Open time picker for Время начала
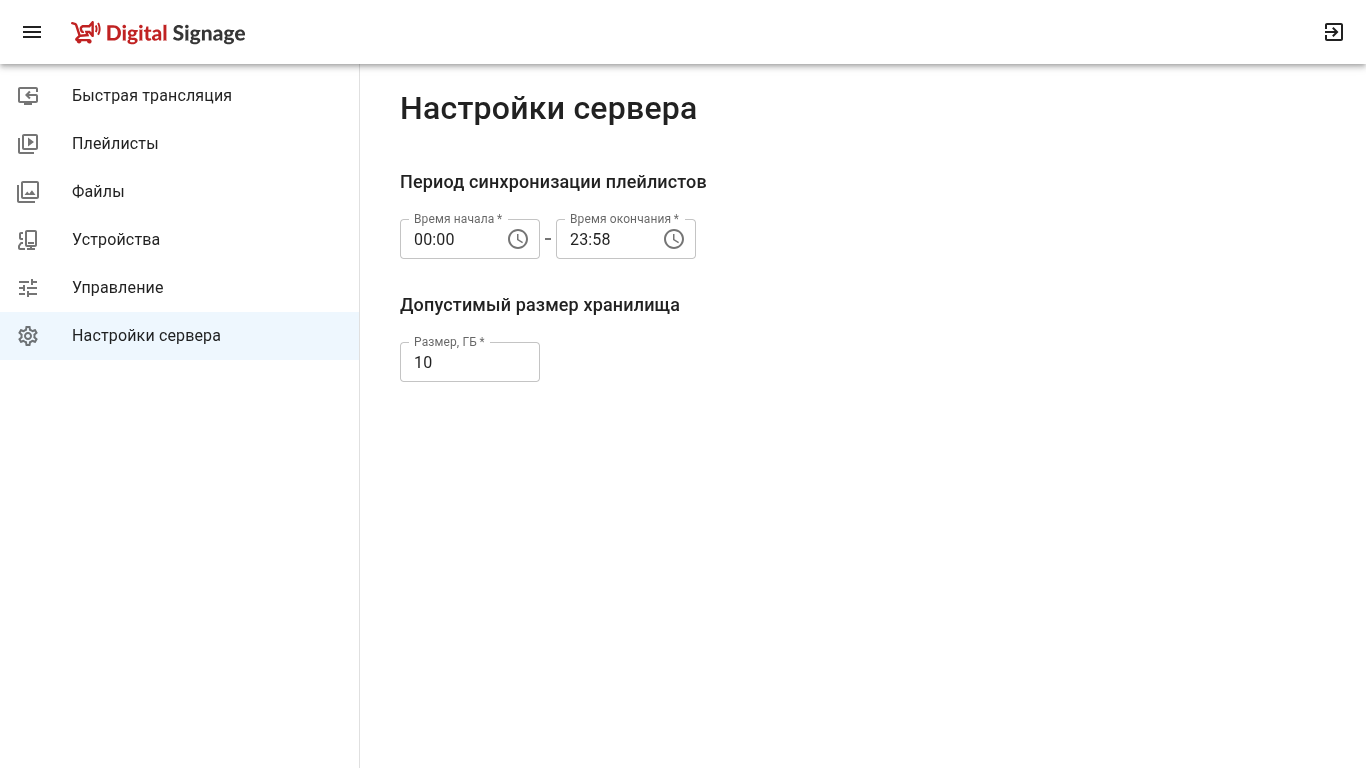Viewport: 1366px width, 768px height. click(x=518, y=239)
